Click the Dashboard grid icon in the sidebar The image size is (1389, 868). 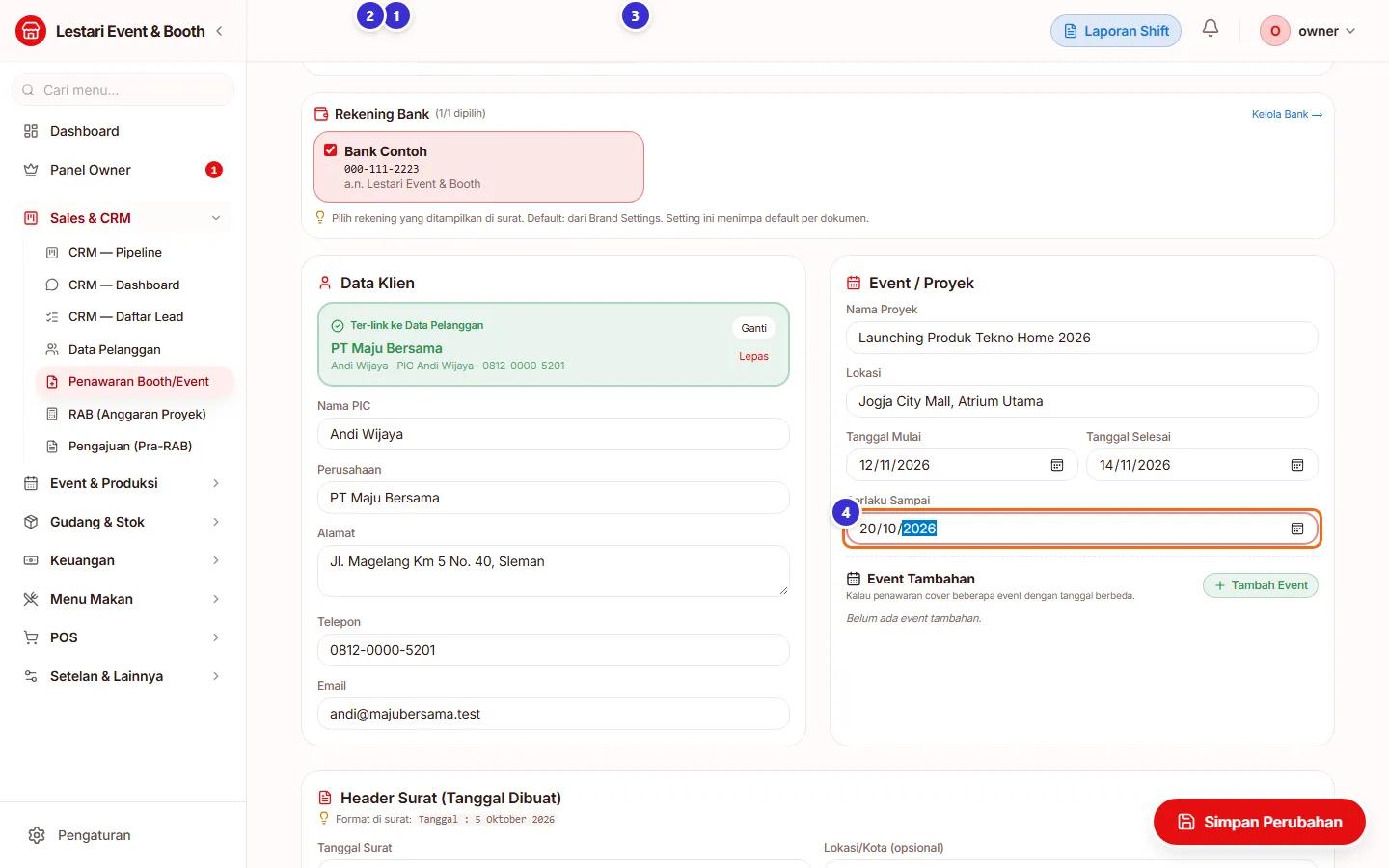(x=31, y=131)
